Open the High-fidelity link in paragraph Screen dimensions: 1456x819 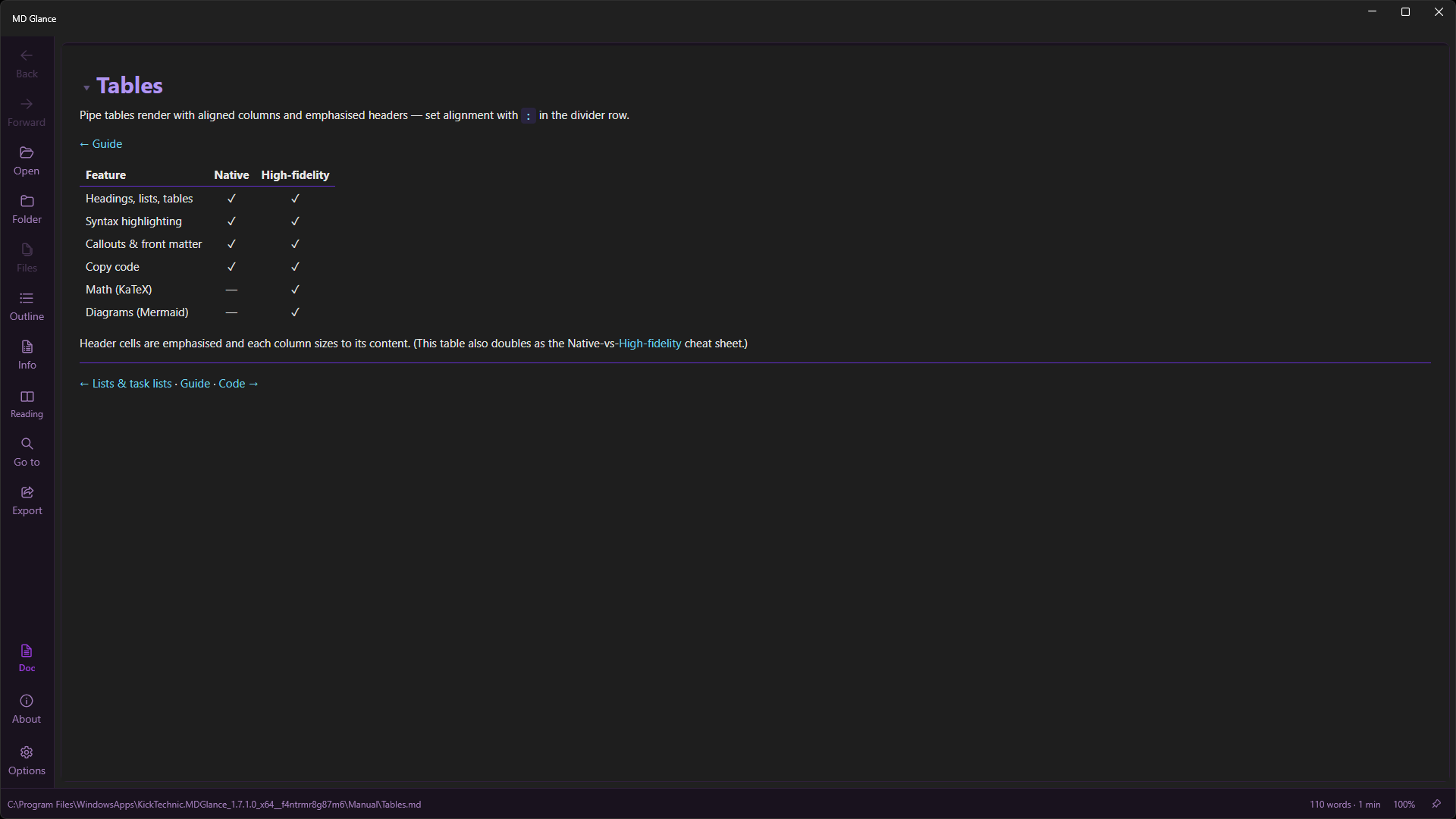point(650,344)
